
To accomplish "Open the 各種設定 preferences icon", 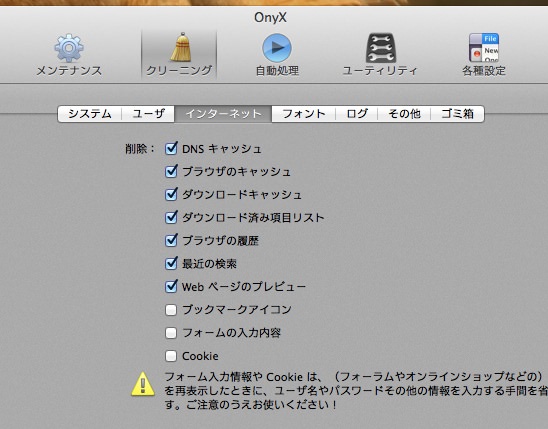I will click(484, 48).
